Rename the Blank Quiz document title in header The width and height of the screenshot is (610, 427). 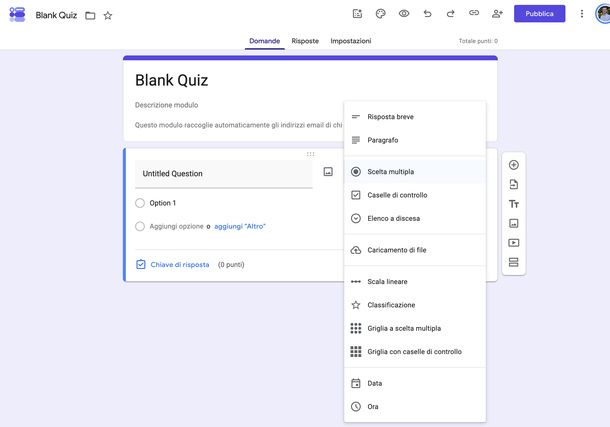pyautogui.click(x=56, y=15)
